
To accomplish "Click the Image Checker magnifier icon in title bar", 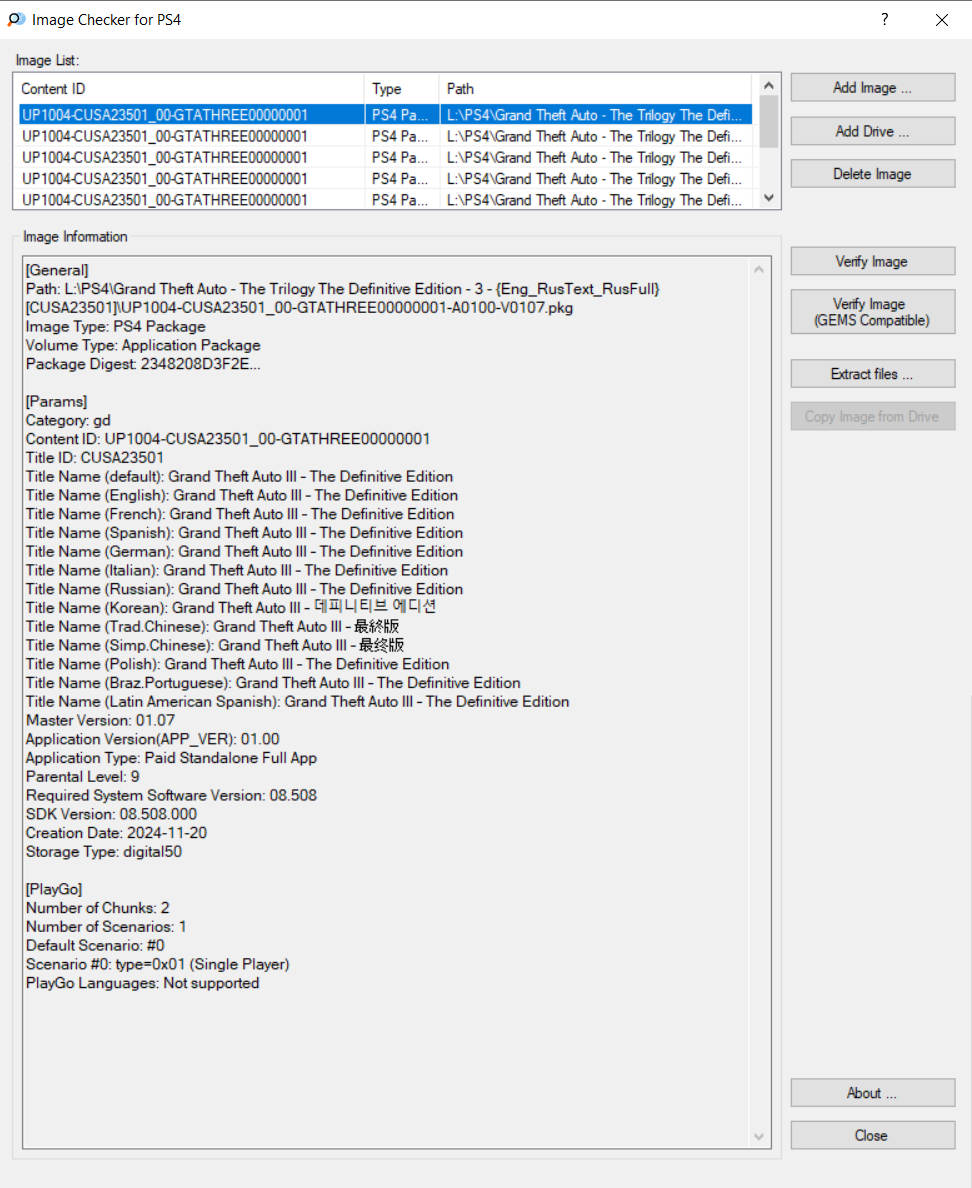I will click(x=16, y=19).
